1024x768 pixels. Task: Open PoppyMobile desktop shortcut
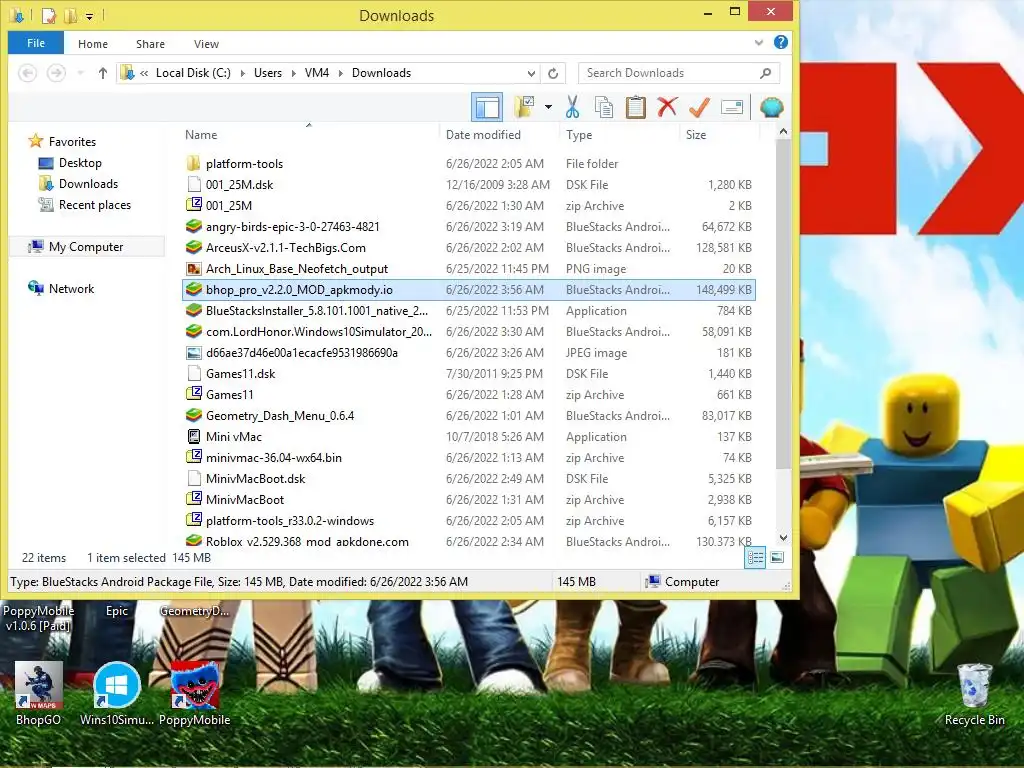point(195,694)
